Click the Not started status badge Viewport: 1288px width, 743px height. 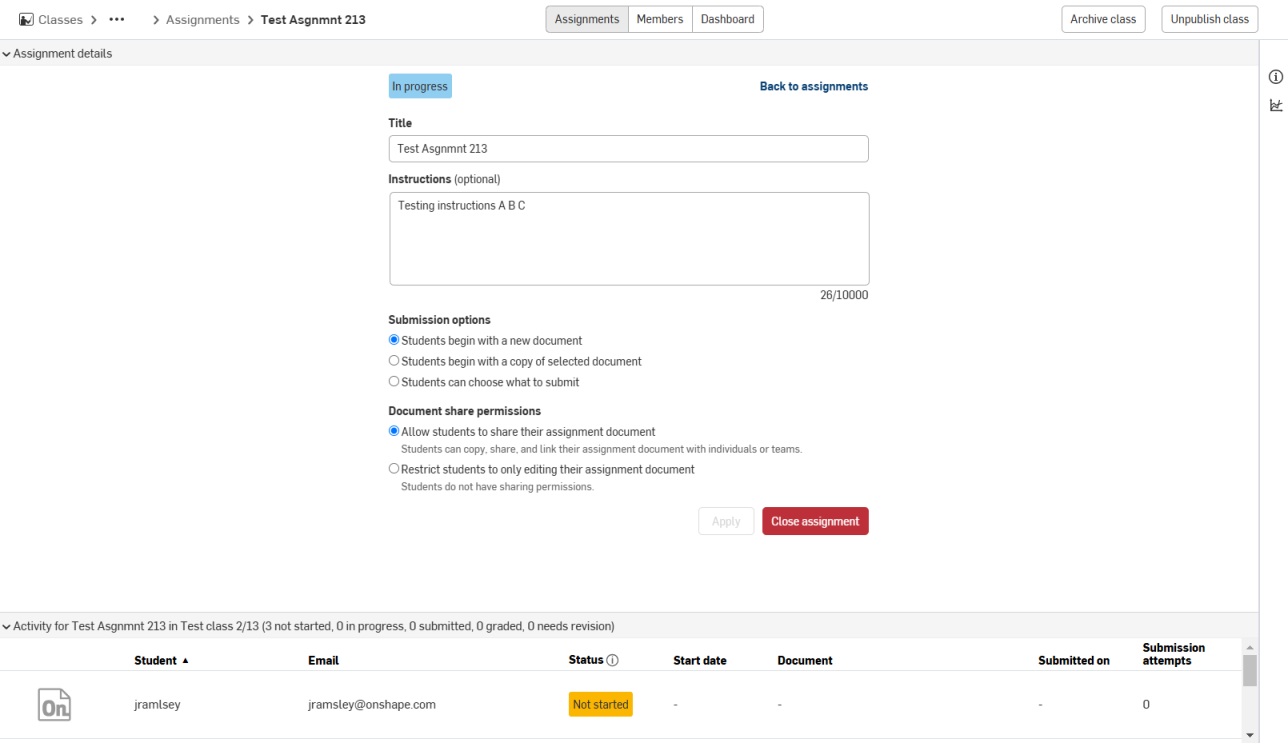(601, 705)
